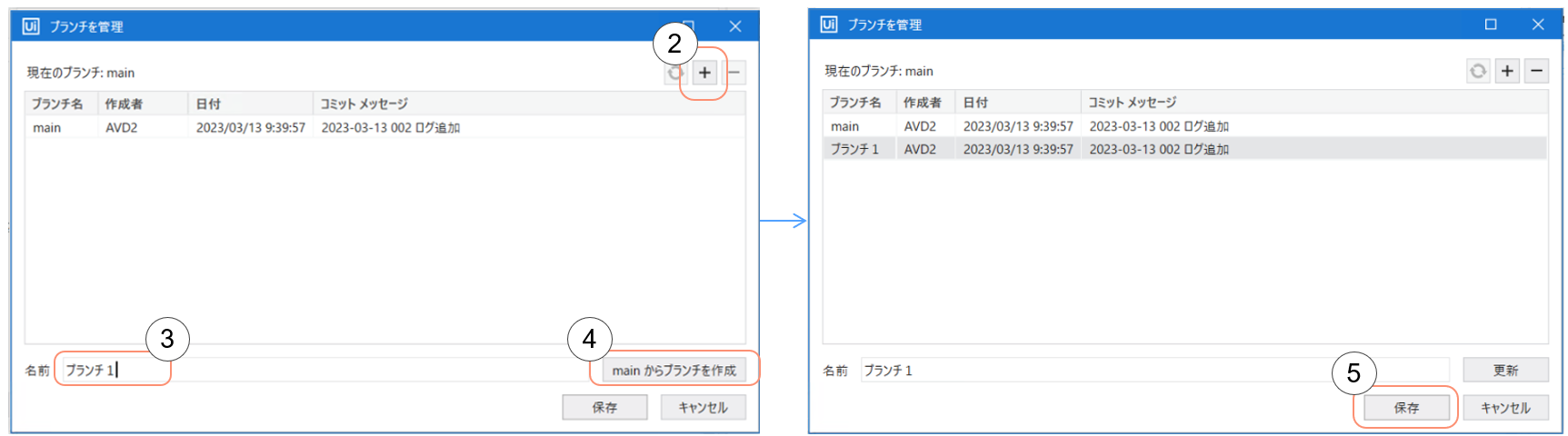Click ブランチ名 column header in right window

click(x=860, y=102)
